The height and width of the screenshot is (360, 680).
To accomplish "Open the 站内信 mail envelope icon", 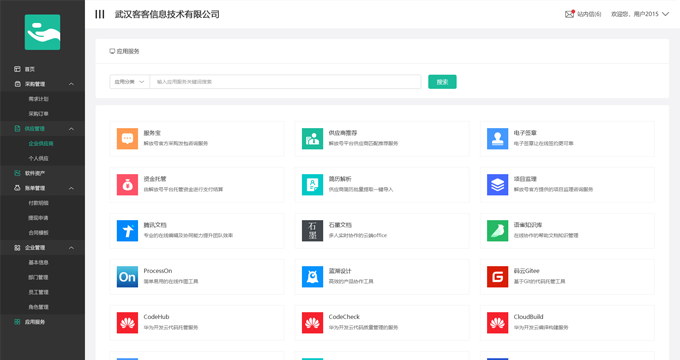I will point(569,14).
